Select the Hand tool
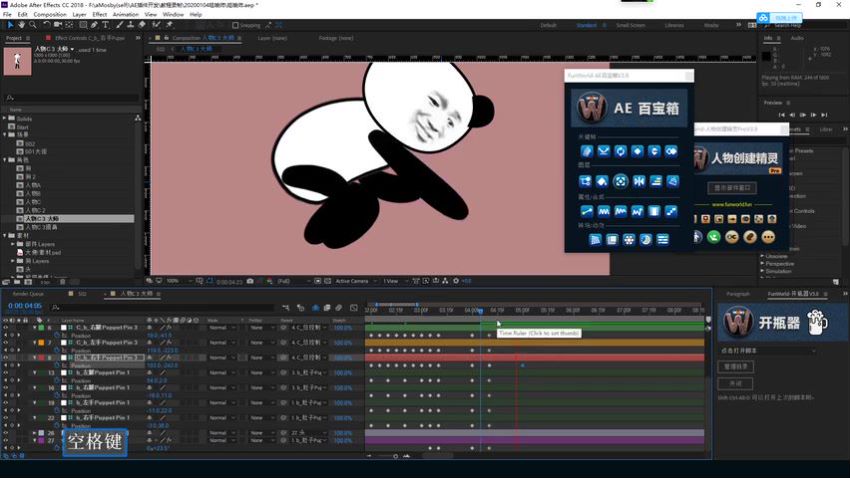Viewport: 850px width, 478px height. tap(22, 25)
